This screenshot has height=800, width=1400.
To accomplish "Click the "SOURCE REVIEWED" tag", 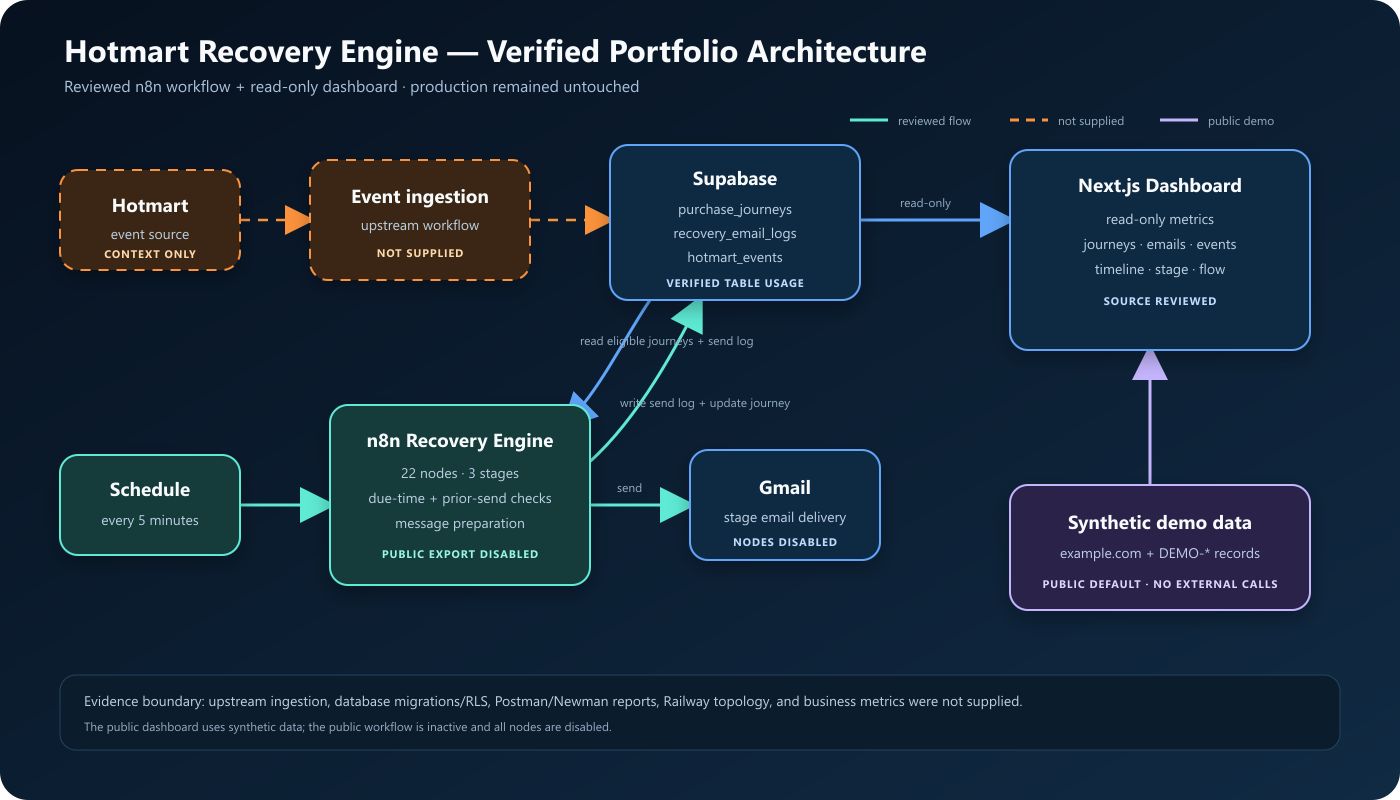I will tap(1160, 301).
